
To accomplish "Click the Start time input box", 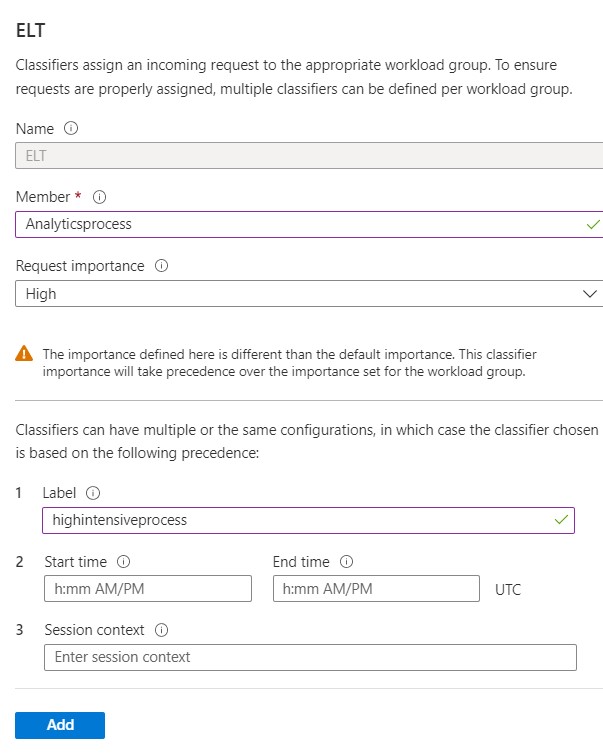I will point(148,589).
